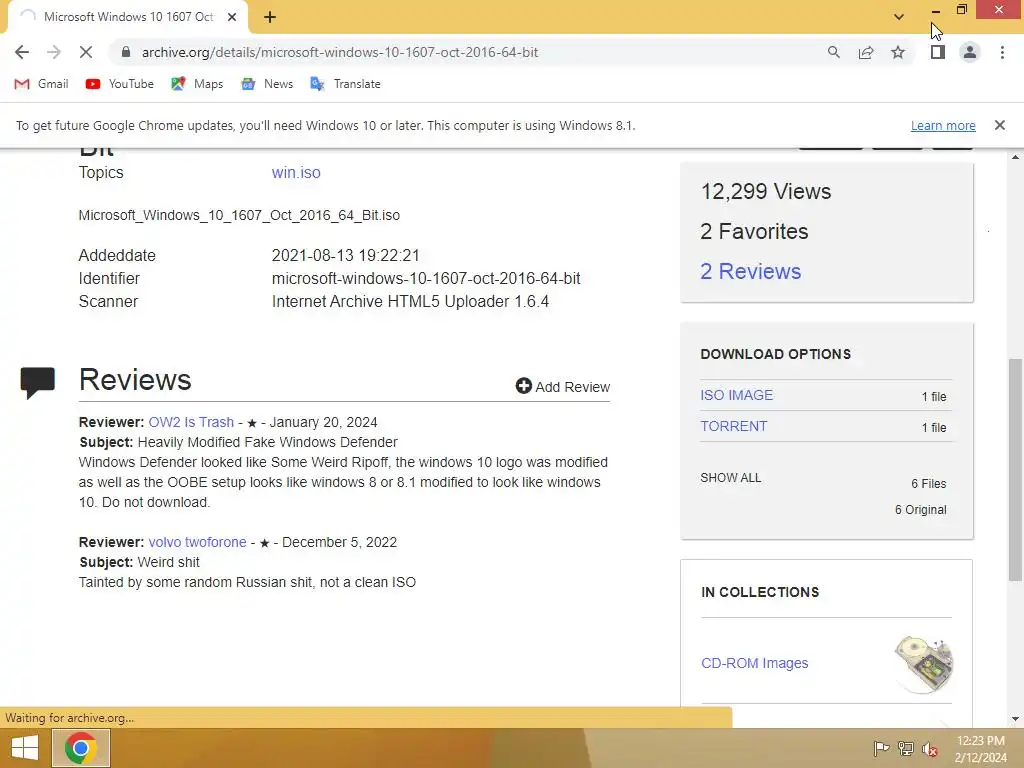This screenshot has height=768, width=1024.
Task: Open reviewer volvo twoforone profile
Action: coord(197,542)
